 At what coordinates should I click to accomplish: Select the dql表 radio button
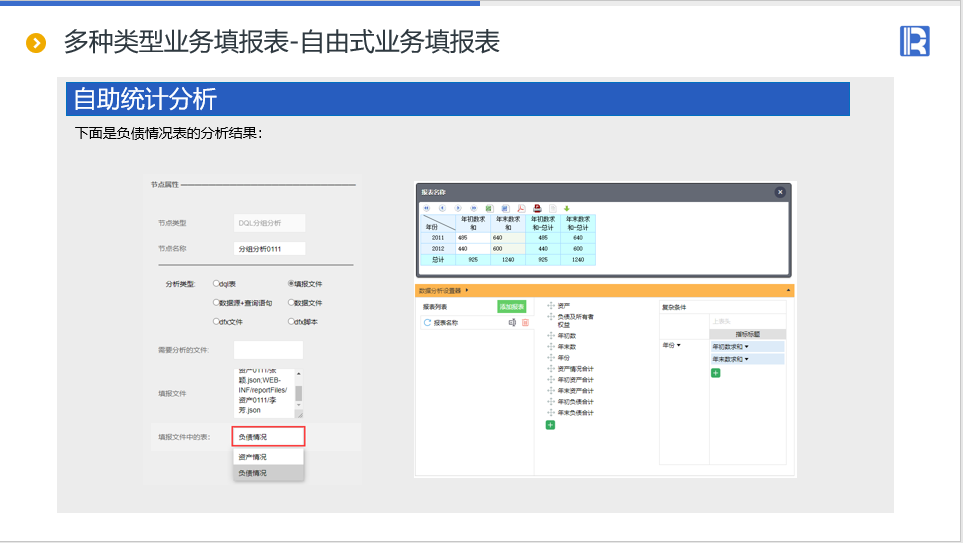coord(216,284)
